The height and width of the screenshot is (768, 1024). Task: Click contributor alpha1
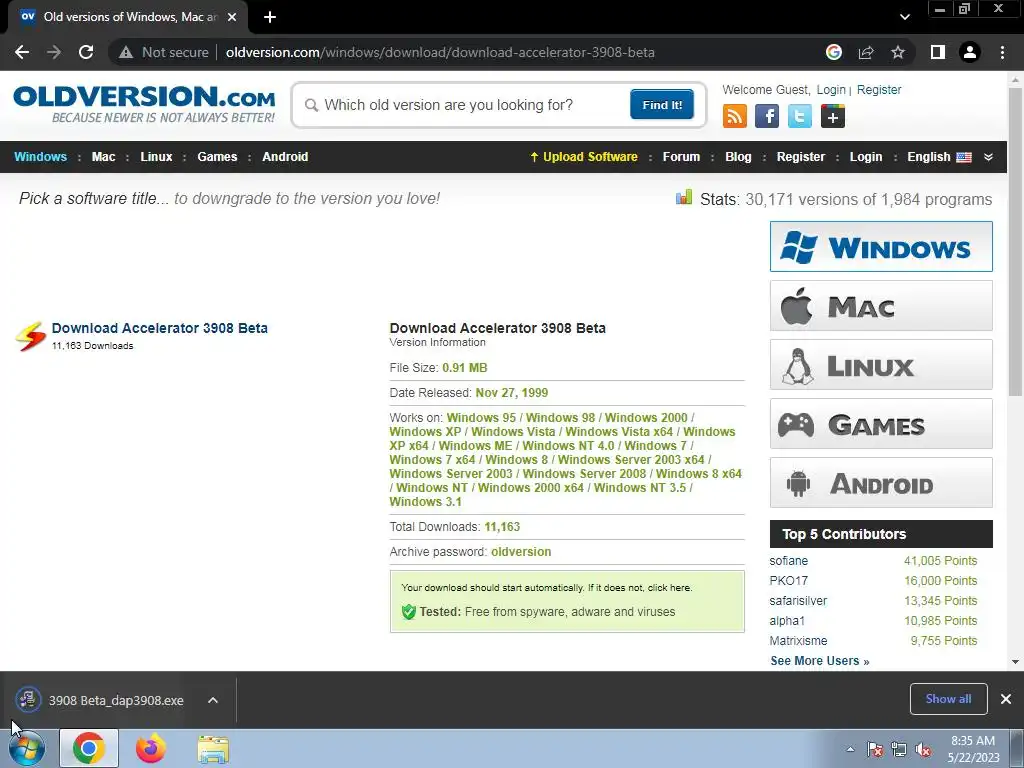[787, 620]
